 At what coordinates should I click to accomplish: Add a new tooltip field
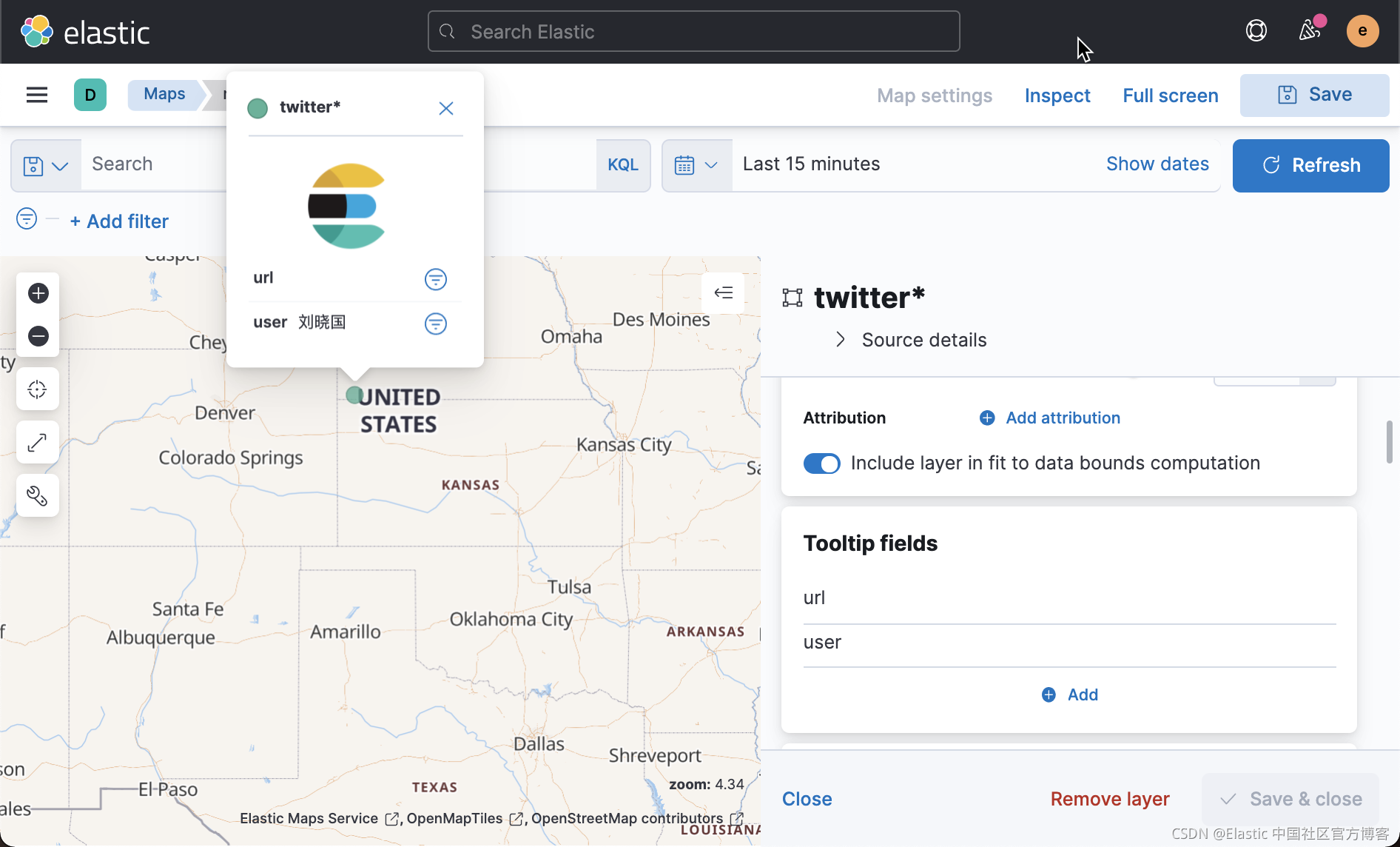click(x=1070, y=695)
